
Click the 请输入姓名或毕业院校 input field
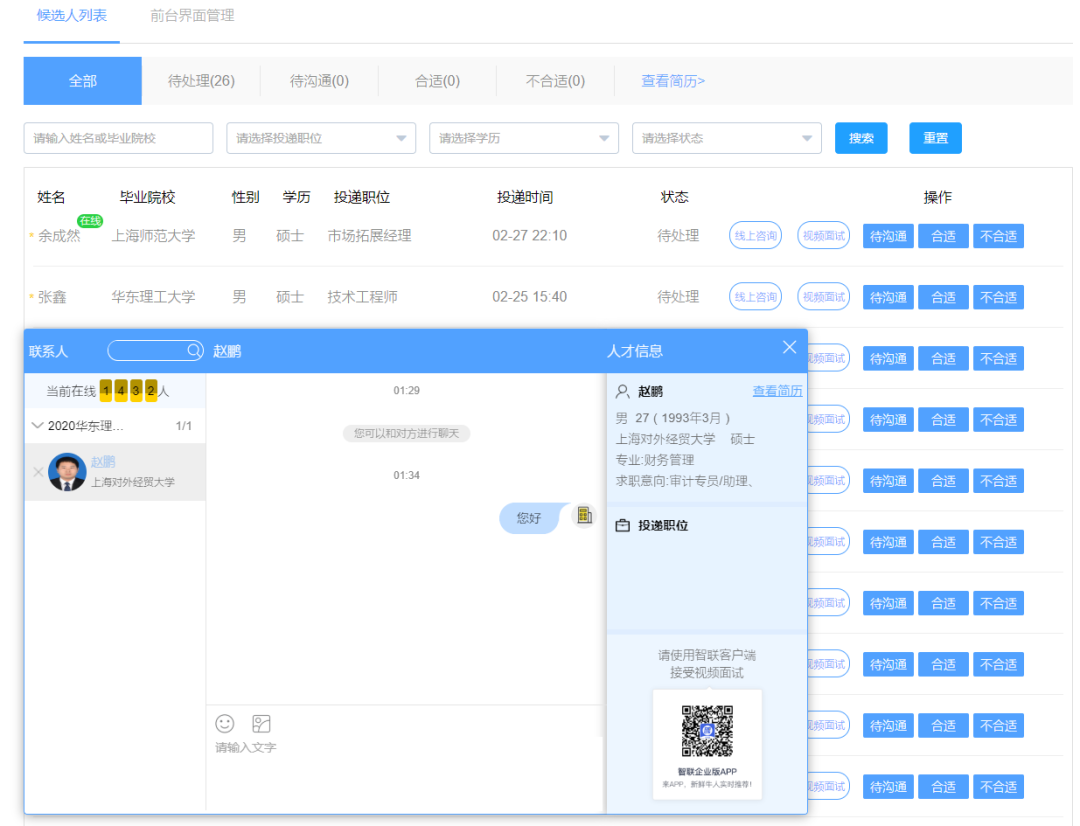point(118,138)
